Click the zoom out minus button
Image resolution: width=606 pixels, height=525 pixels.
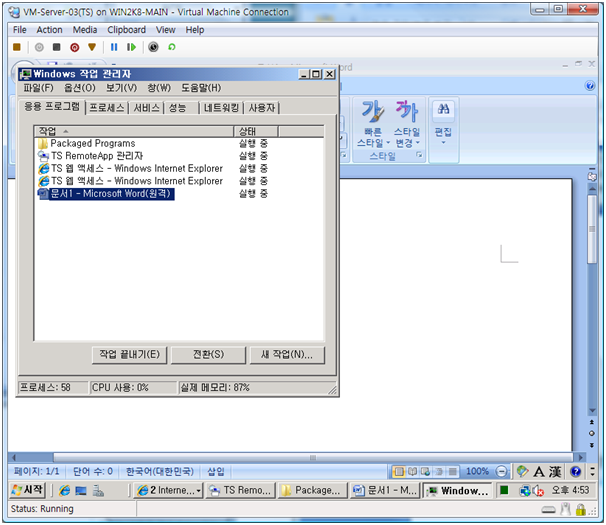501,472
